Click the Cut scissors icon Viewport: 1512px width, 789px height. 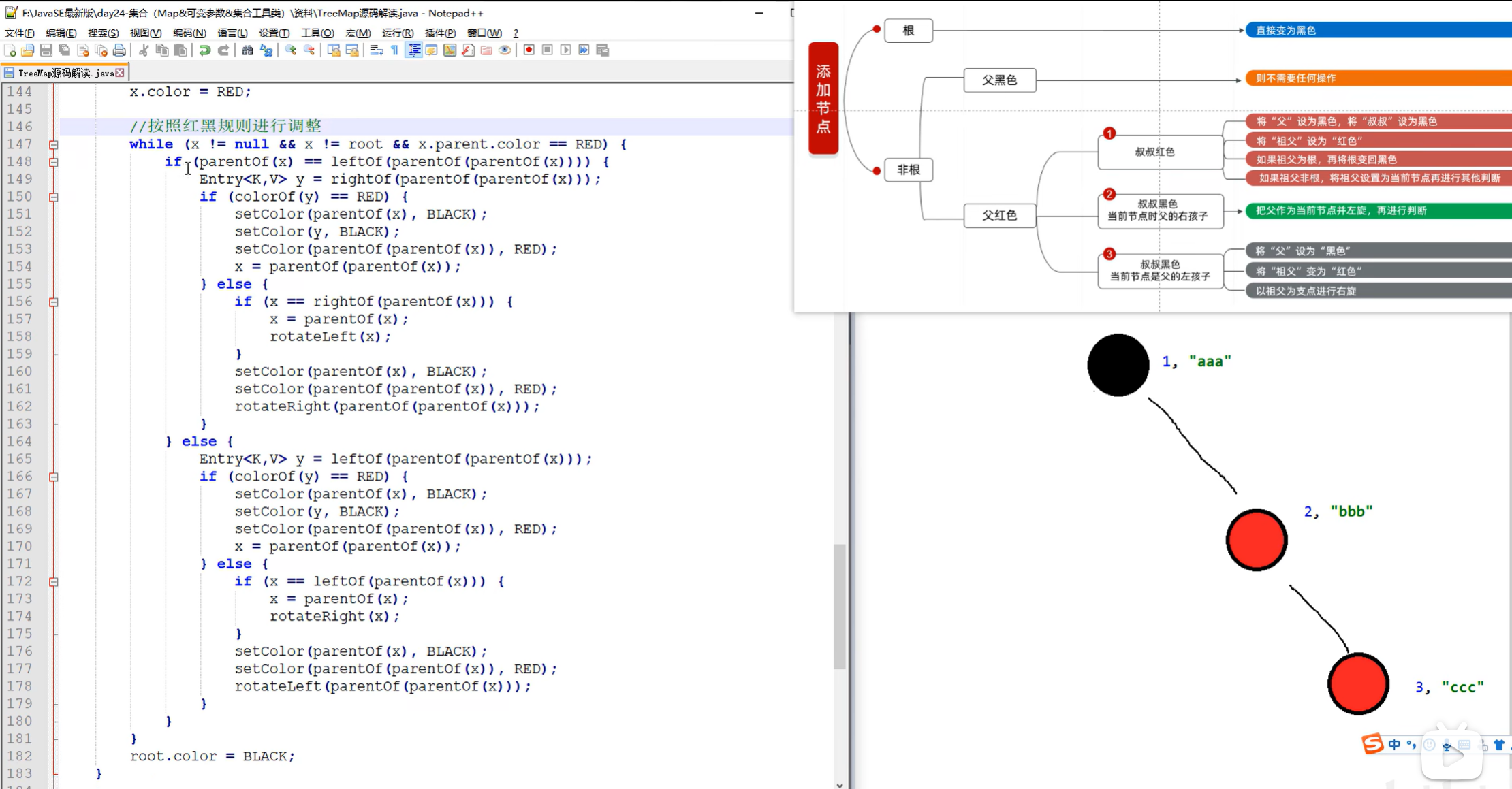[x=144, y=50]
